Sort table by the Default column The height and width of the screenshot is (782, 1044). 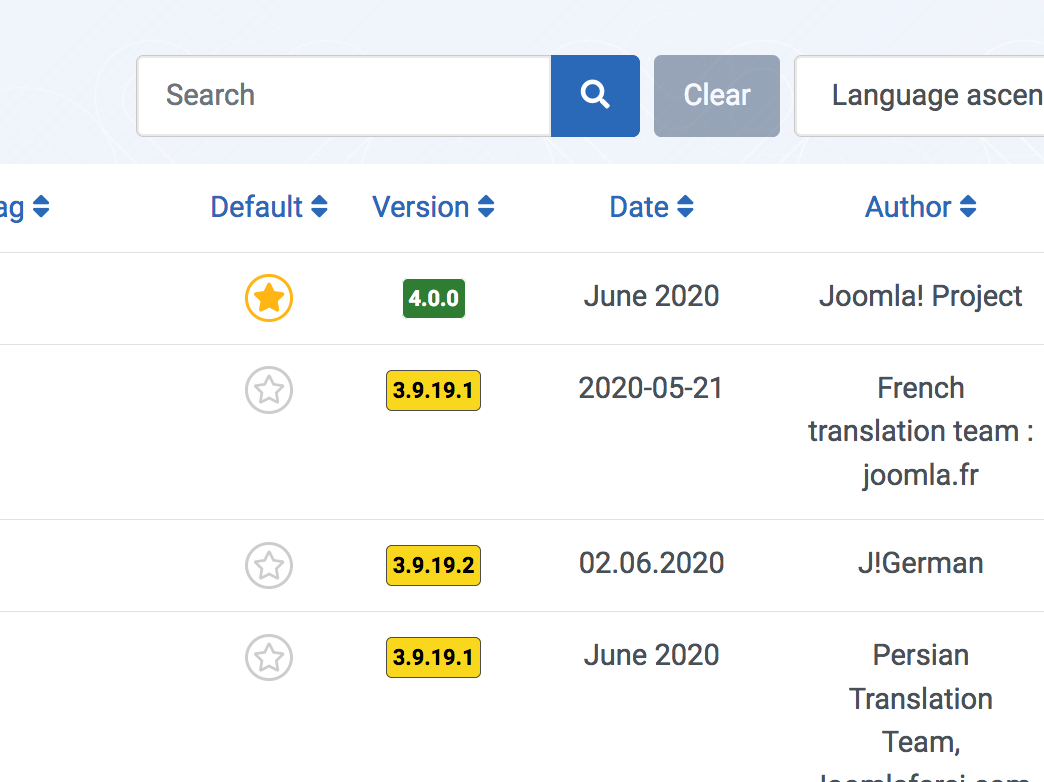point(269,206)
